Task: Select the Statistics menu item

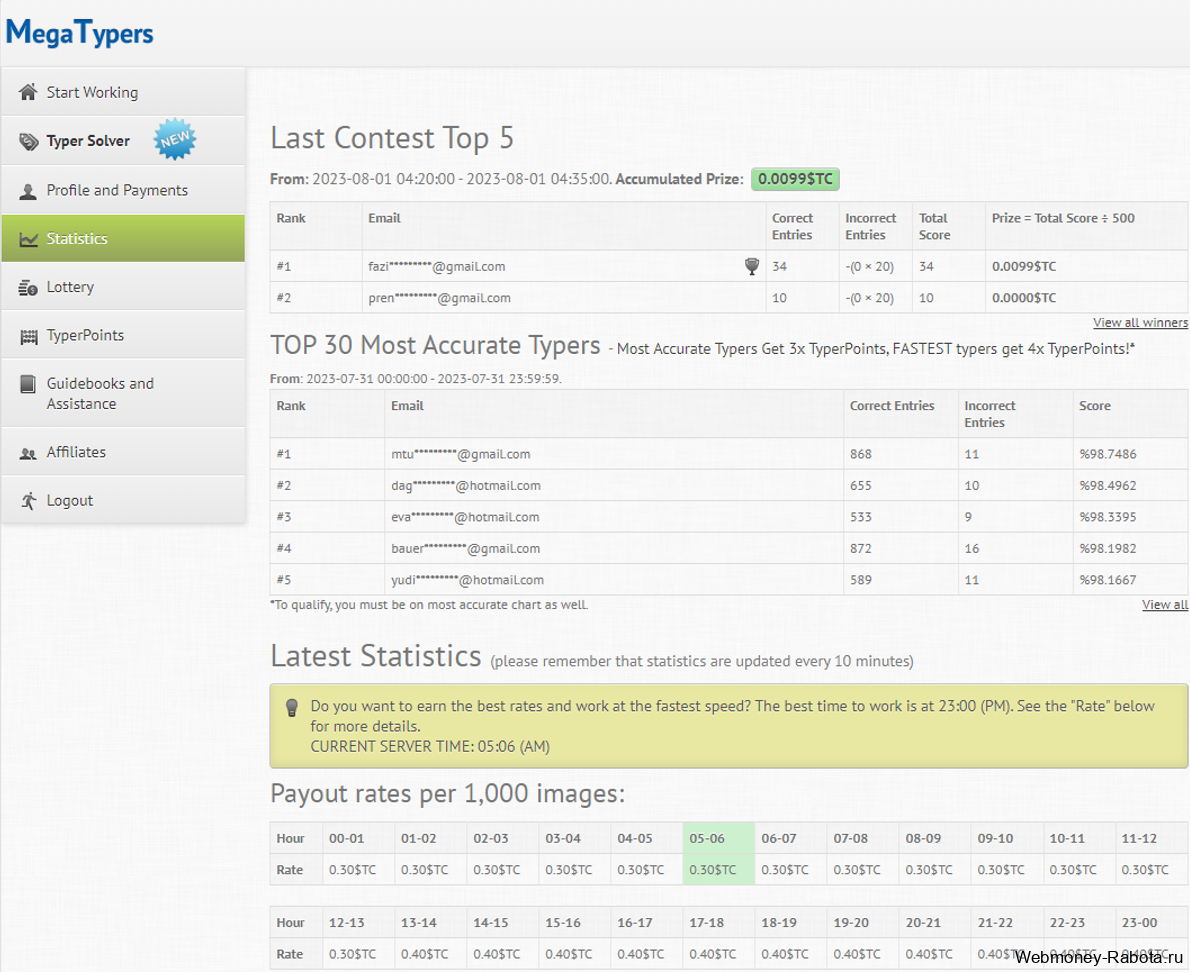Action: [123, 238]
